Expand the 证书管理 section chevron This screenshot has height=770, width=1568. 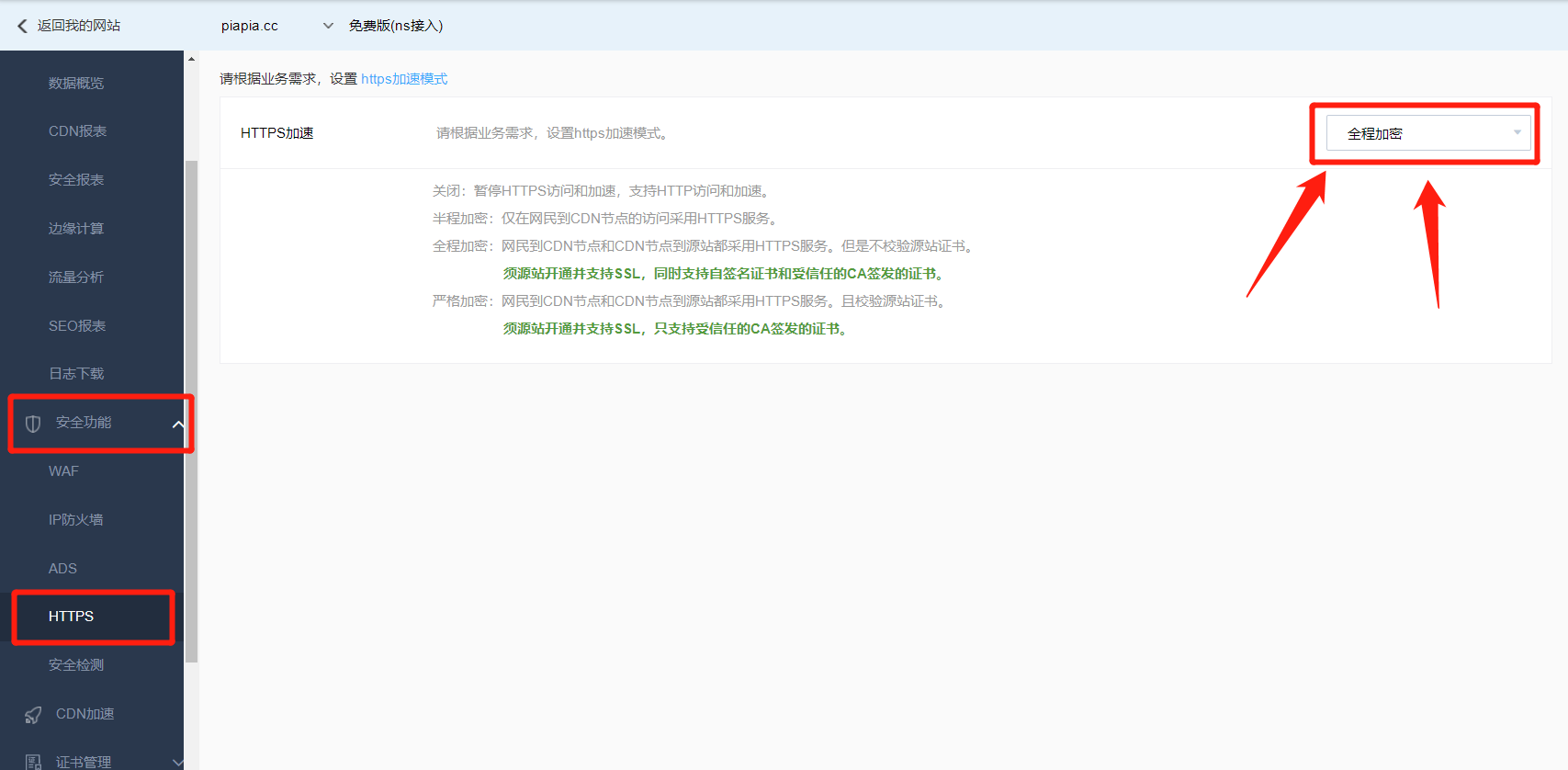click(178, 763)
